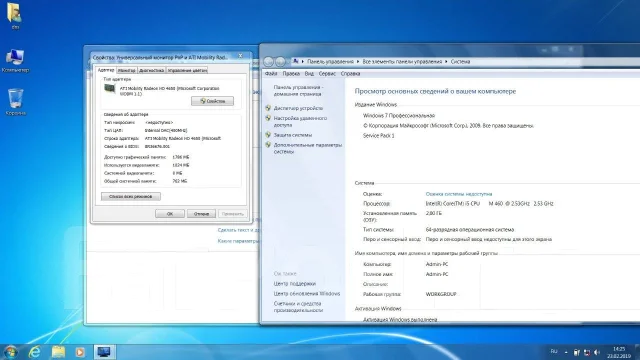Open the Корзина recycle bin icon
The width and height of the screenshot is (640, 360).
point(16,102)
